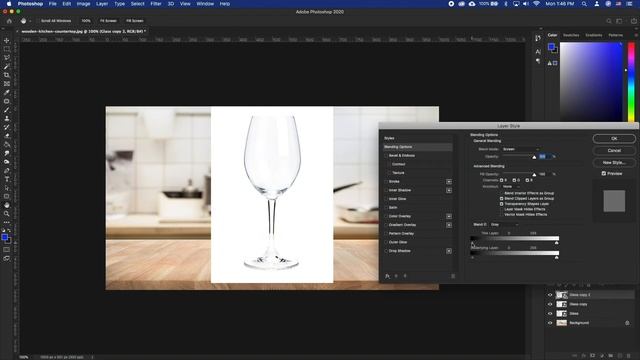The height and width of the screenshot is (360, 640).
Task: Click the plus button beside Drop Shadow
Action: click(x=449, y=251)
